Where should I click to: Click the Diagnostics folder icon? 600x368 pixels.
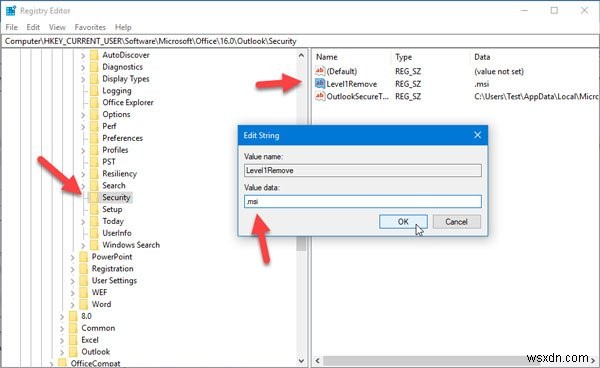[x=94, y=67]
